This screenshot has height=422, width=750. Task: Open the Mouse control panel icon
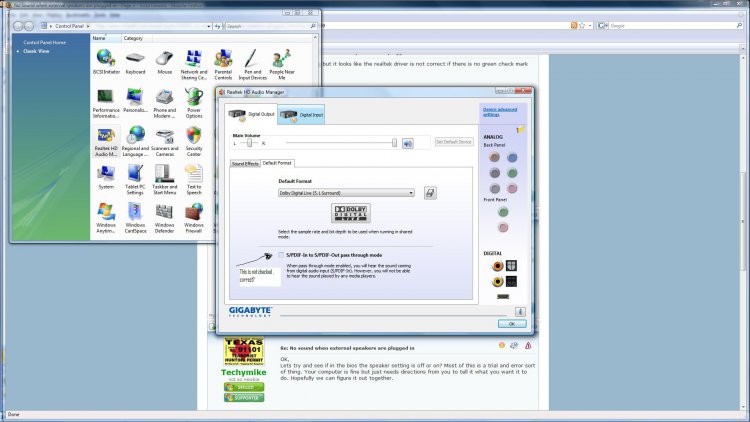tap(165, 62)
